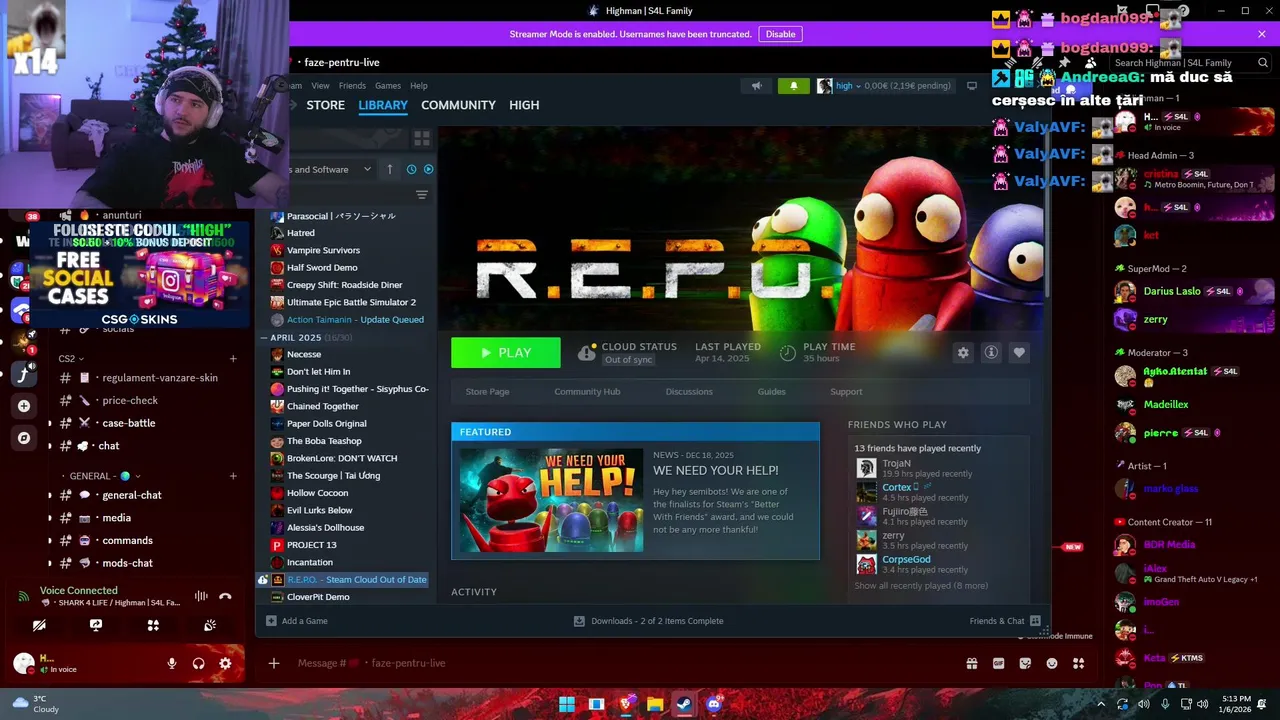Image resolution: width=1280 pixels, height=720 pixels.
Task: Open Steam Downloads status icon
Action: point(579,621)
